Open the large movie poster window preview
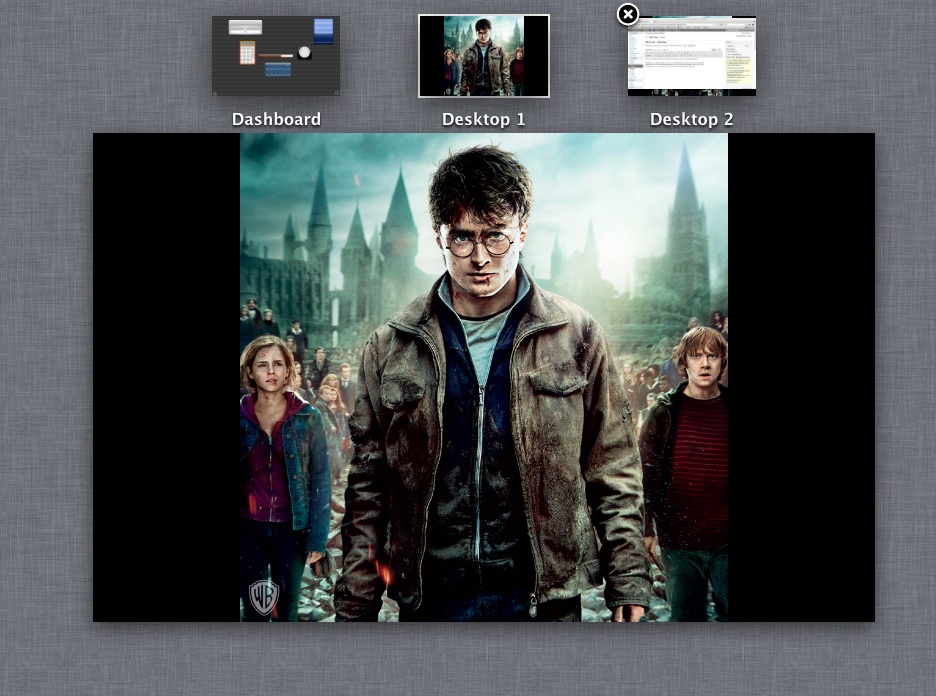This screenshot has height=696, width=936. (484, 377)
